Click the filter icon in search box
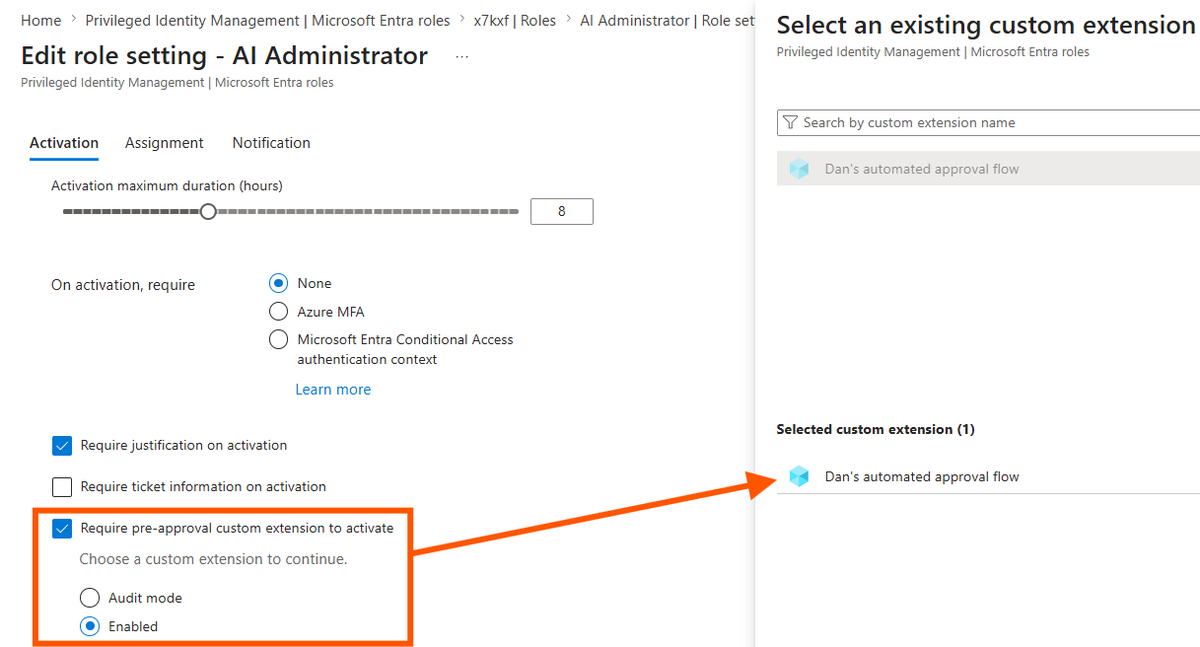Viewport: 1200px width, 647px height. [790, 123]
